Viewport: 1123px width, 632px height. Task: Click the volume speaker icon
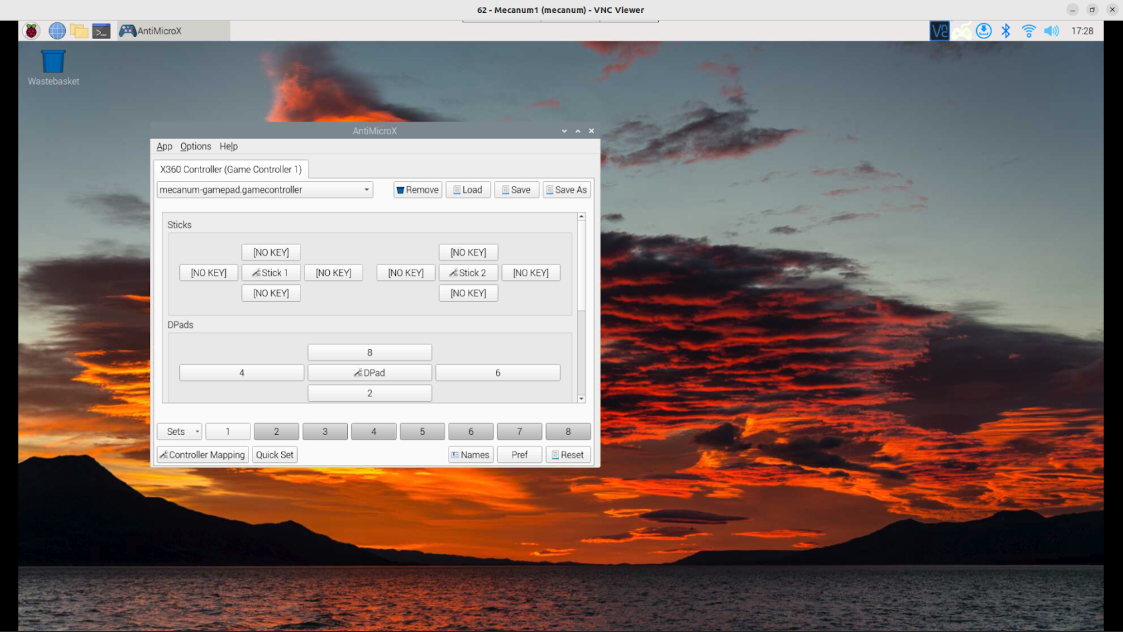pyautogui.click(x=1051, y=31)
